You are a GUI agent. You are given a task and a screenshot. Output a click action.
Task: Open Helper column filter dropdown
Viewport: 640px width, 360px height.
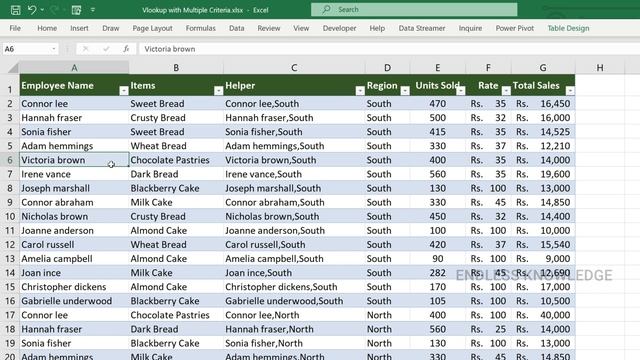click(360, 91)
